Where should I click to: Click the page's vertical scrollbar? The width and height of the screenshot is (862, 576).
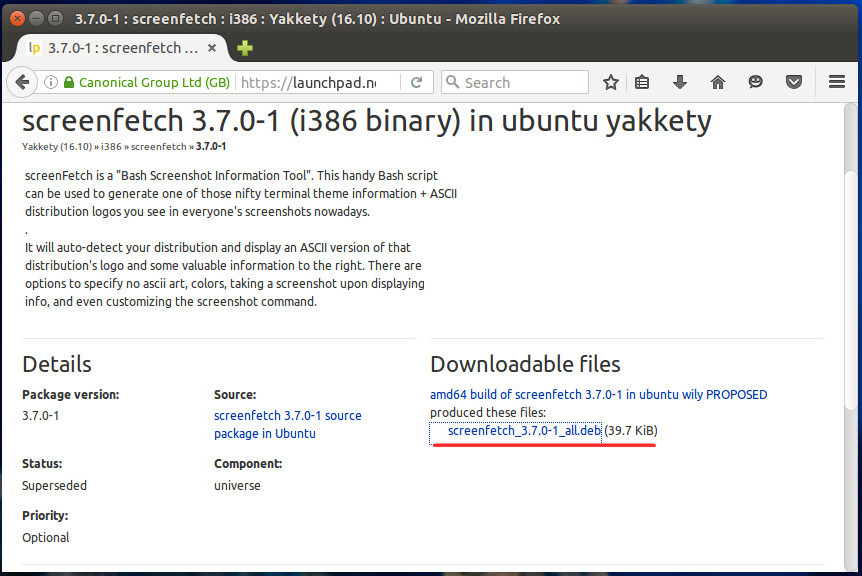[x=850, y=290]
